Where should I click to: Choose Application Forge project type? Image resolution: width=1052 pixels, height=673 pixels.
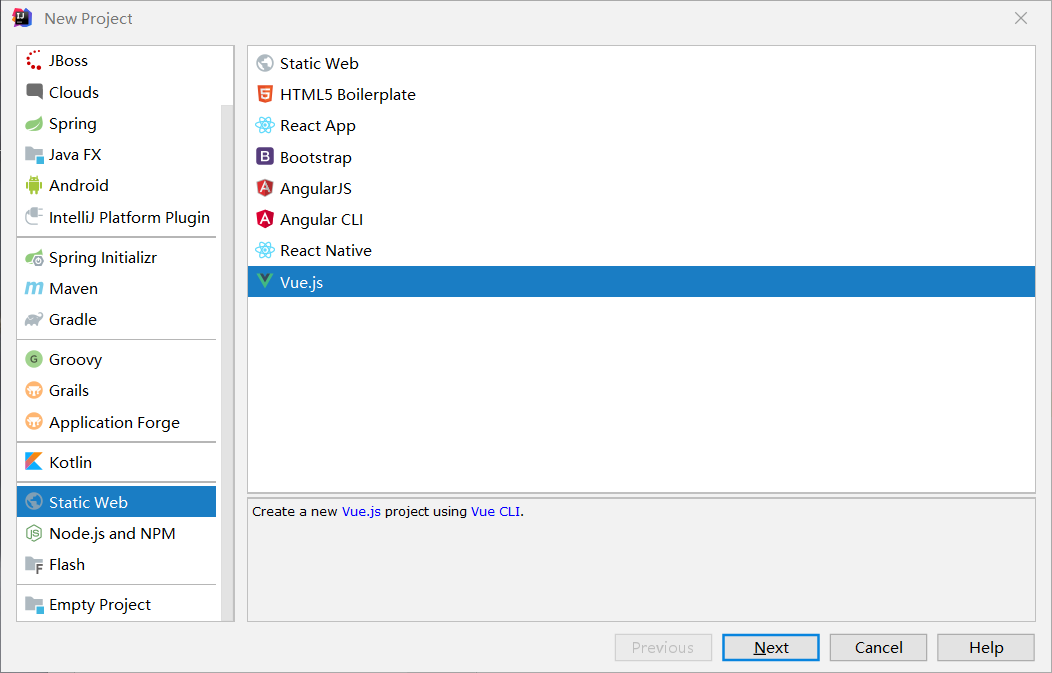118,421
